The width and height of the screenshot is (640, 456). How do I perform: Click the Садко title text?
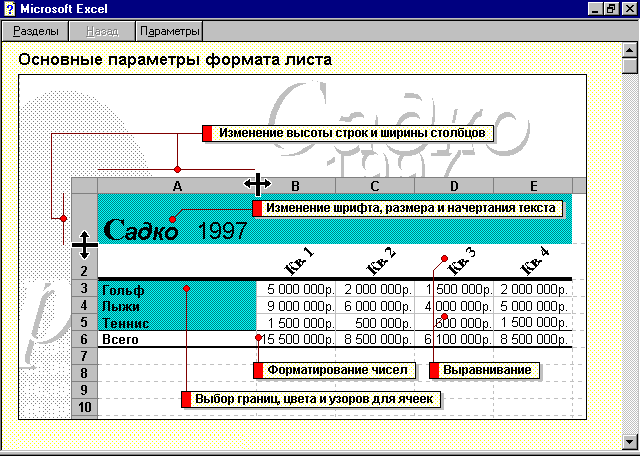(141, 230)
